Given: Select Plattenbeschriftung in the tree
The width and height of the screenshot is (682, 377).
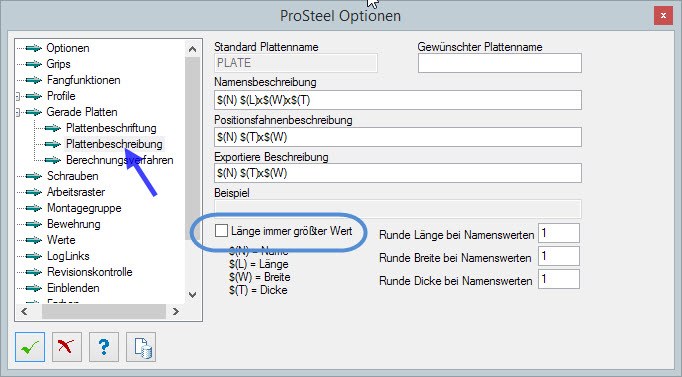Looking at the screenshot, I should pos(111,128).
